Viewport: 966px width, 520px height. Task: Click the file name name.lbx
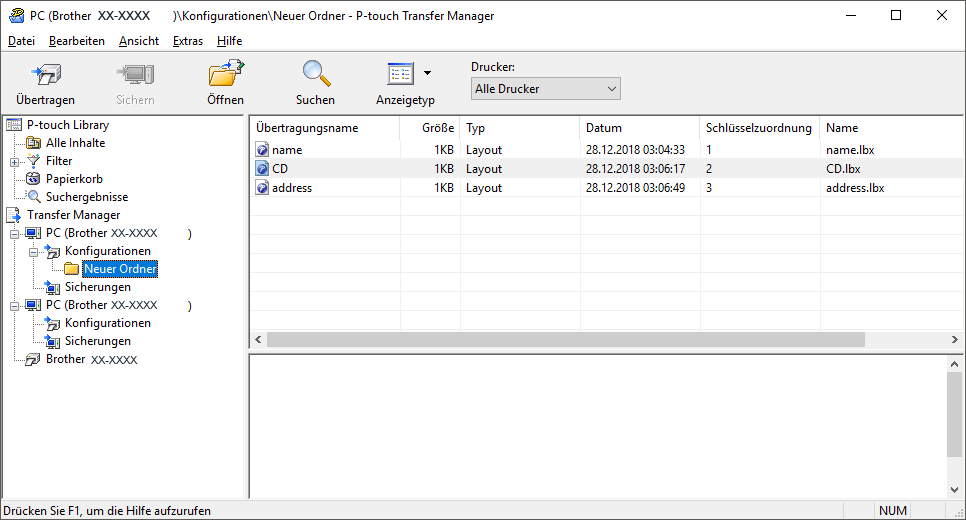850,150
